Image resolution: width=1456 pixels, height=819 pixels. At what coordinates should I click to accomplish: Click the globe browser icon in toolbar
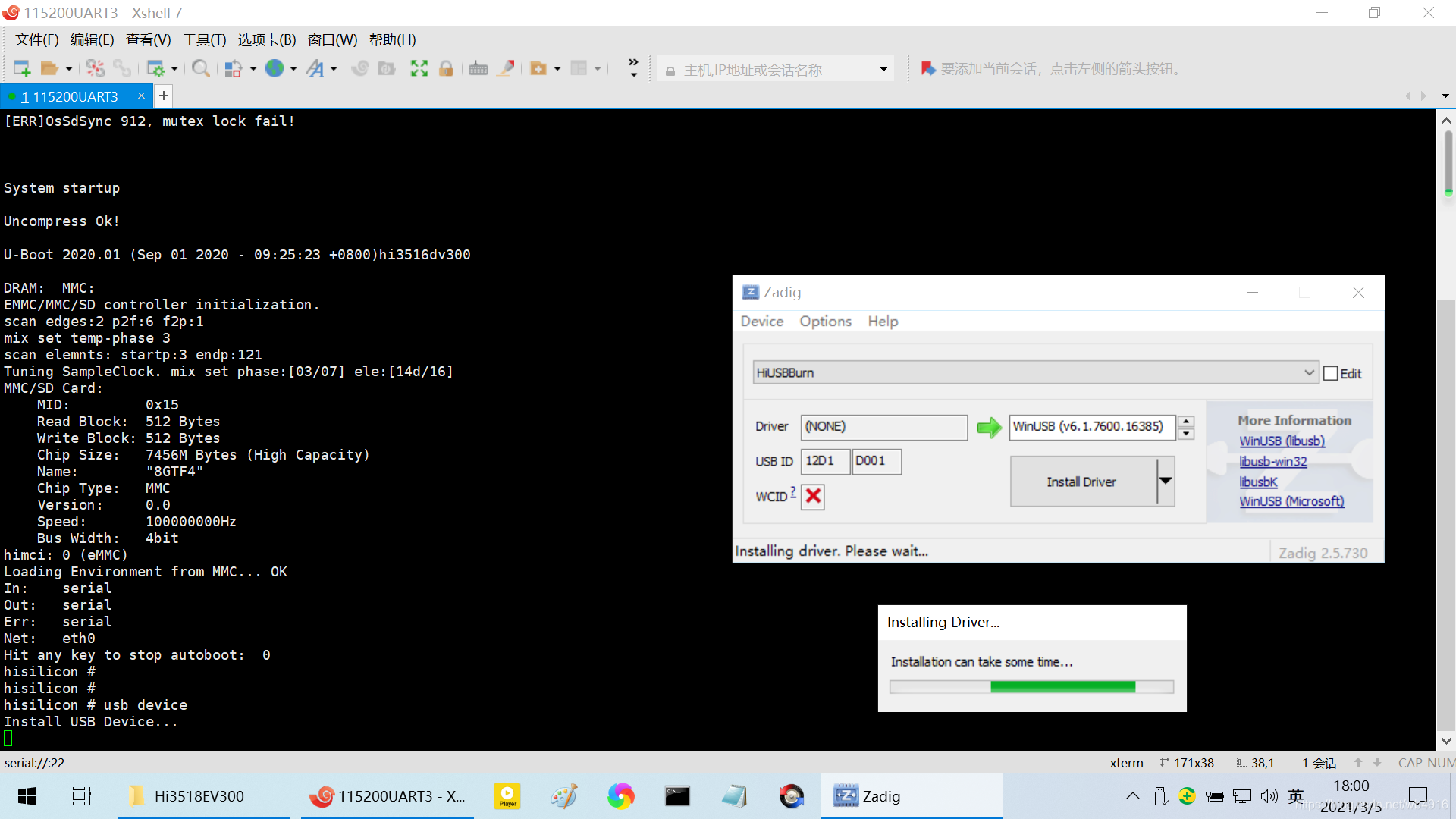pyautogui.click(x=275, y=69)
